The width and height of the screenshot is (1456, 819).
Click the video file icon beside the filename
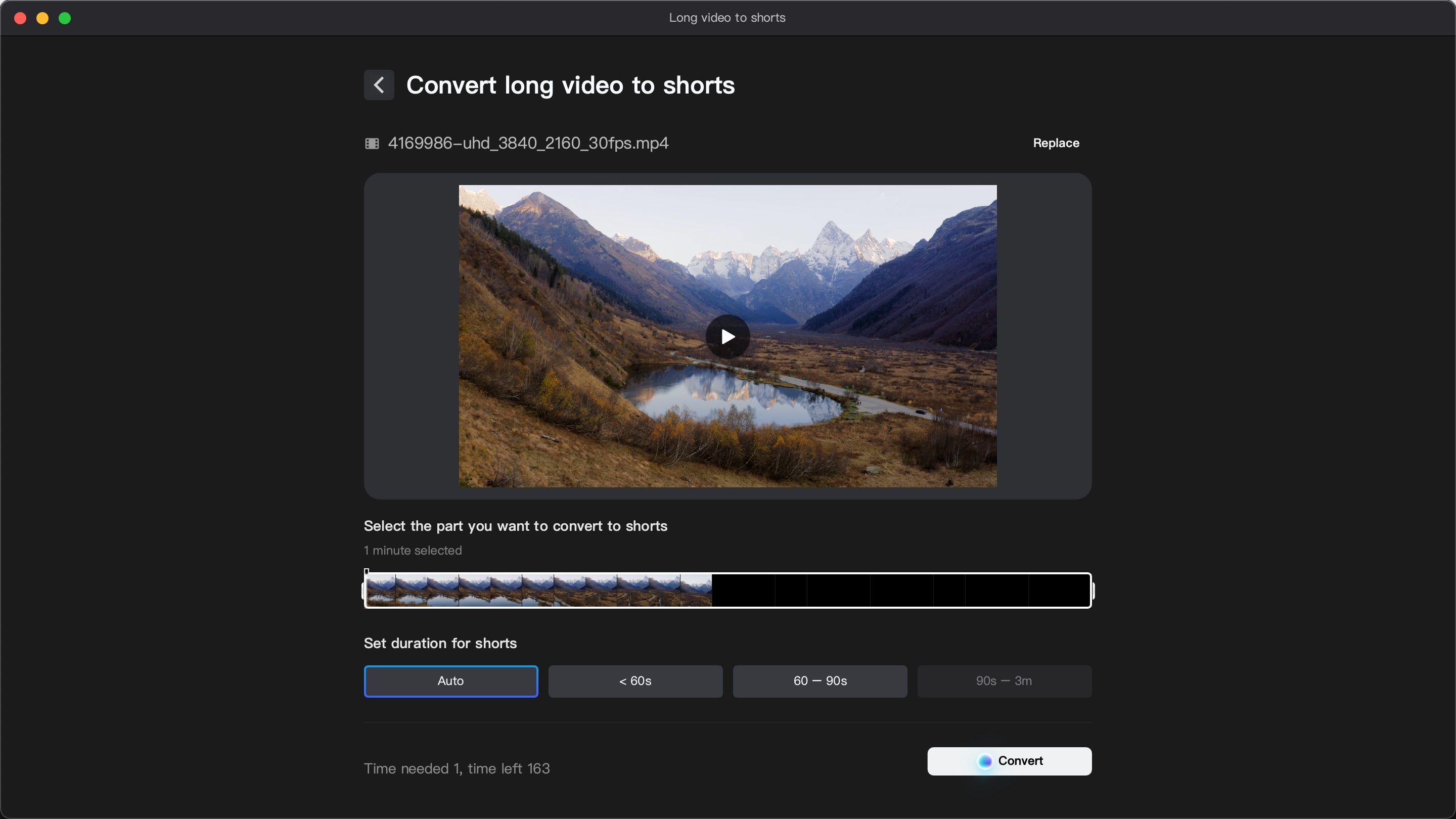(x=372, y=143)
